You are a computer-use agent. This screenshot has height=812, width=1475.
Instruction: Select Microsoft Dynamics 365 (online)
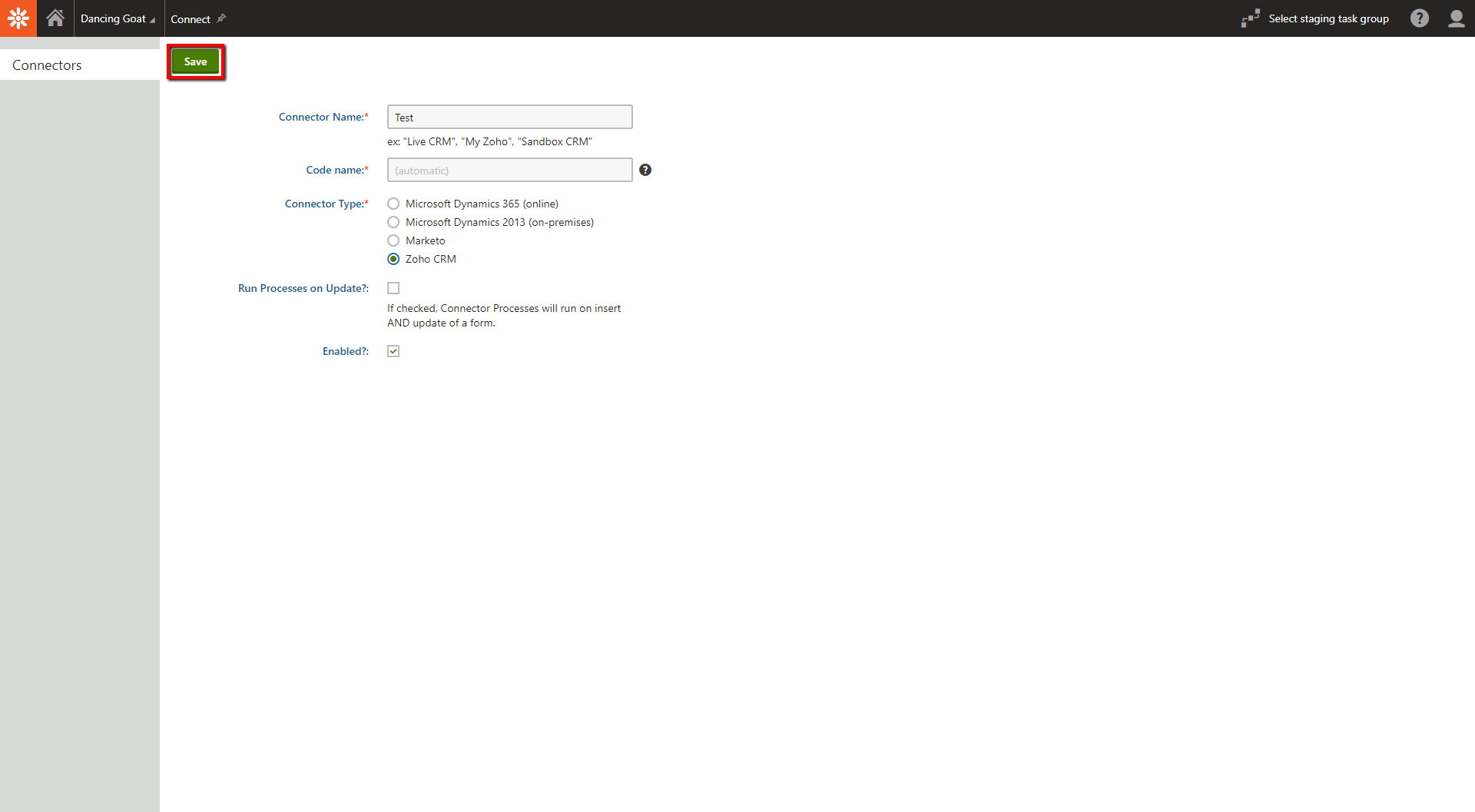pos(393,204)
